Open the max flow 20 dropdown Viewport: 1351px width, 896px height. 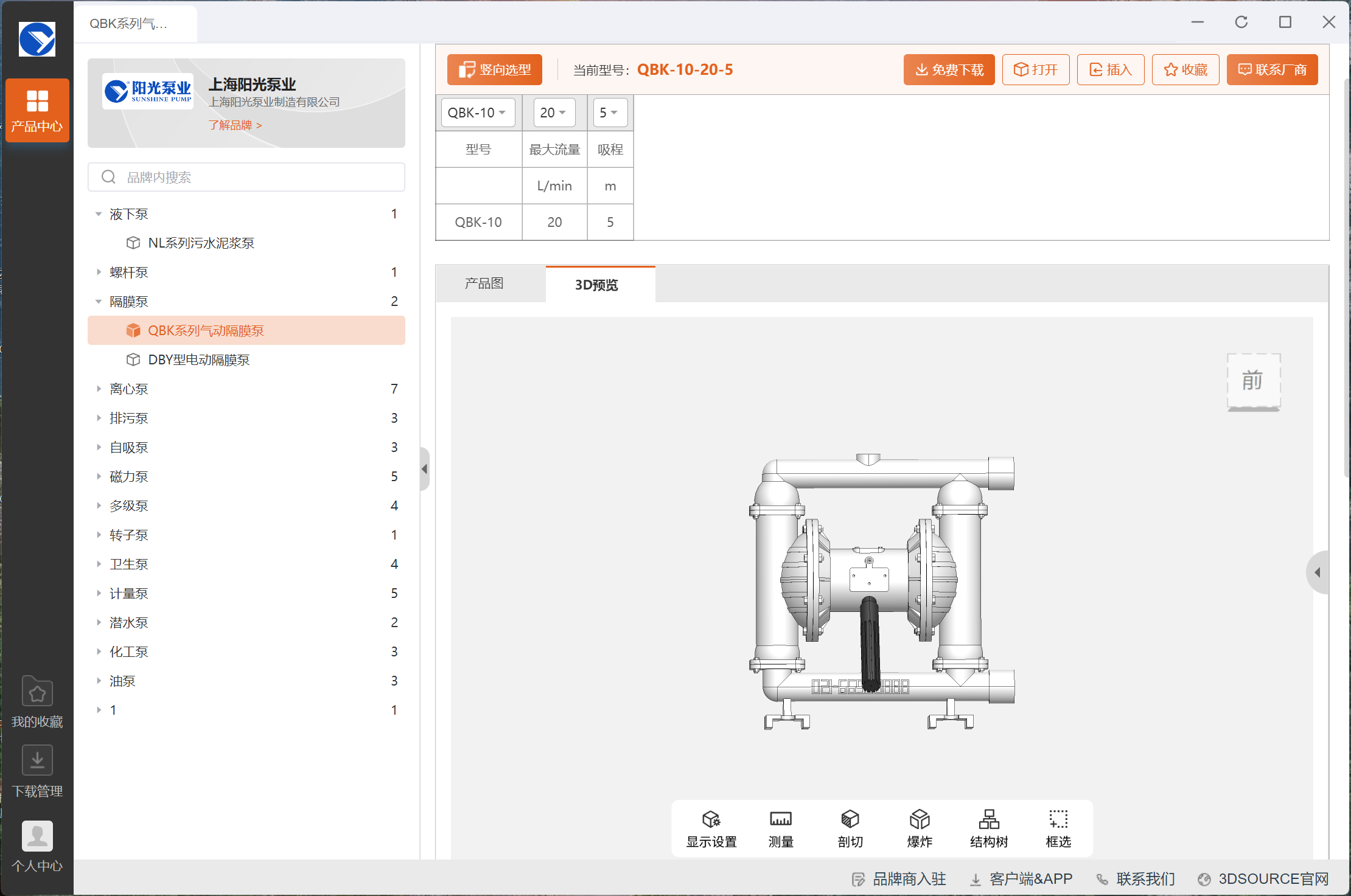[x=554, y=113]
